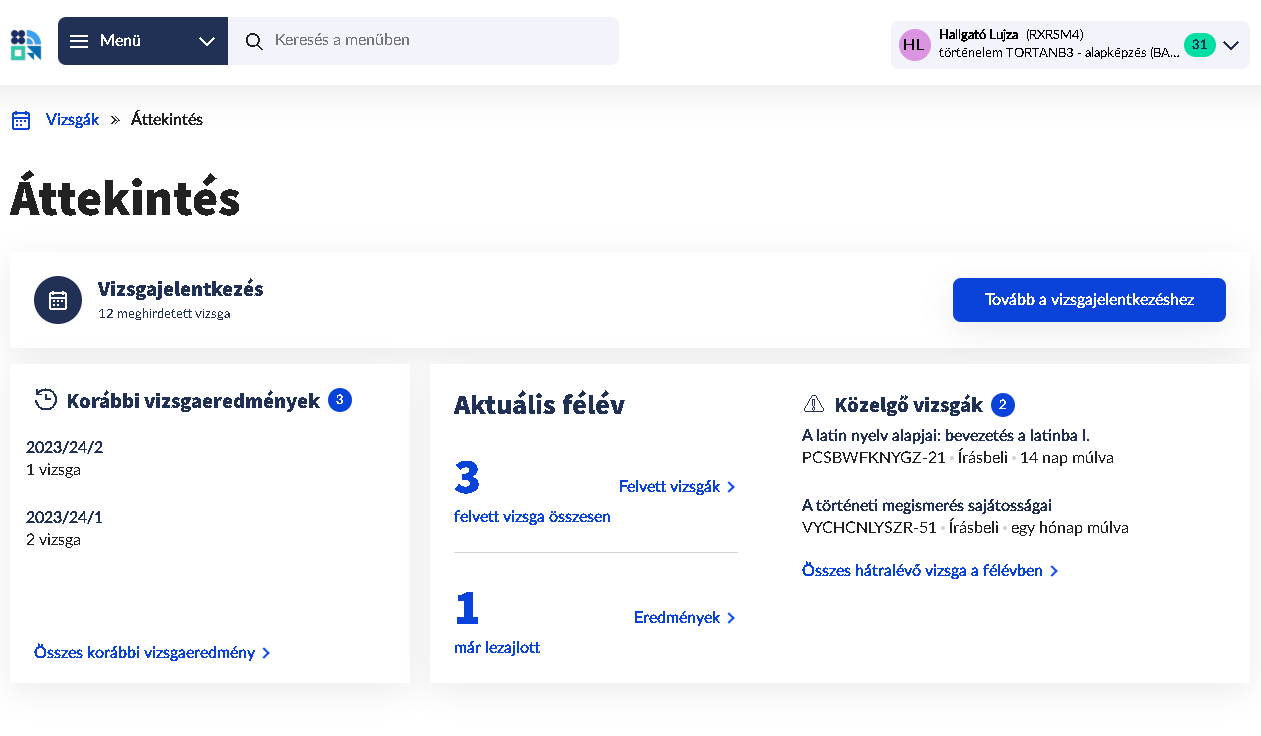Click the Neptun logo icon
The height and width of the screenshot is (736, 1261).
coord(26,44)
